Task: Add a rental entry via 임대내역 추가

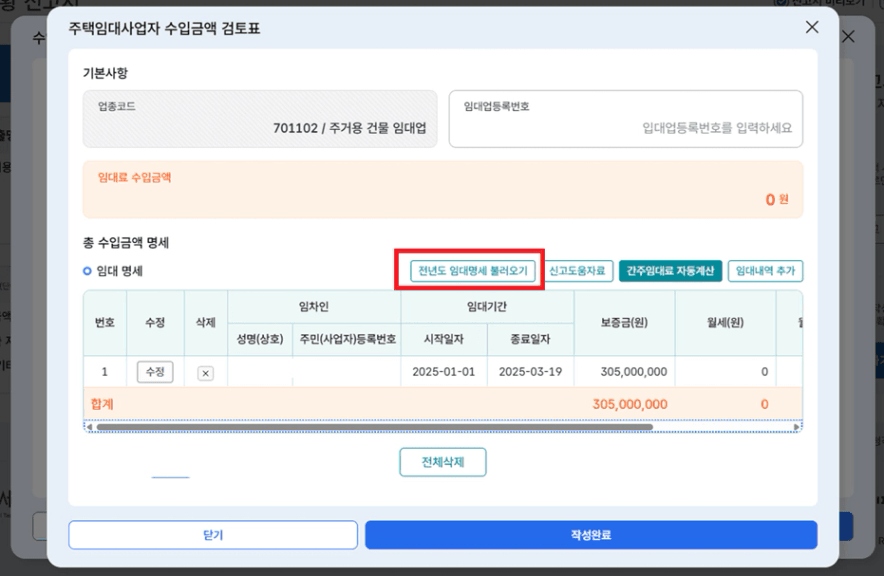Action: coord(765,271)
